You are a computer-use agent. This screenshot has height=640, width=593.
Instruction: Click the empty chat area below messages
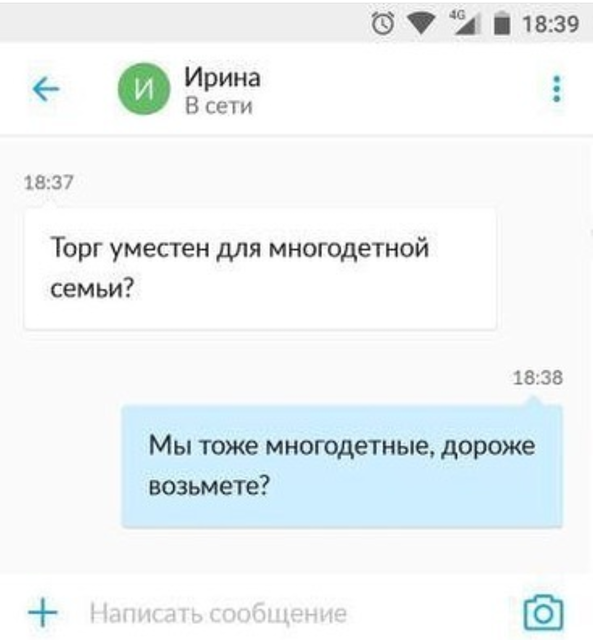tap(296, 551)
